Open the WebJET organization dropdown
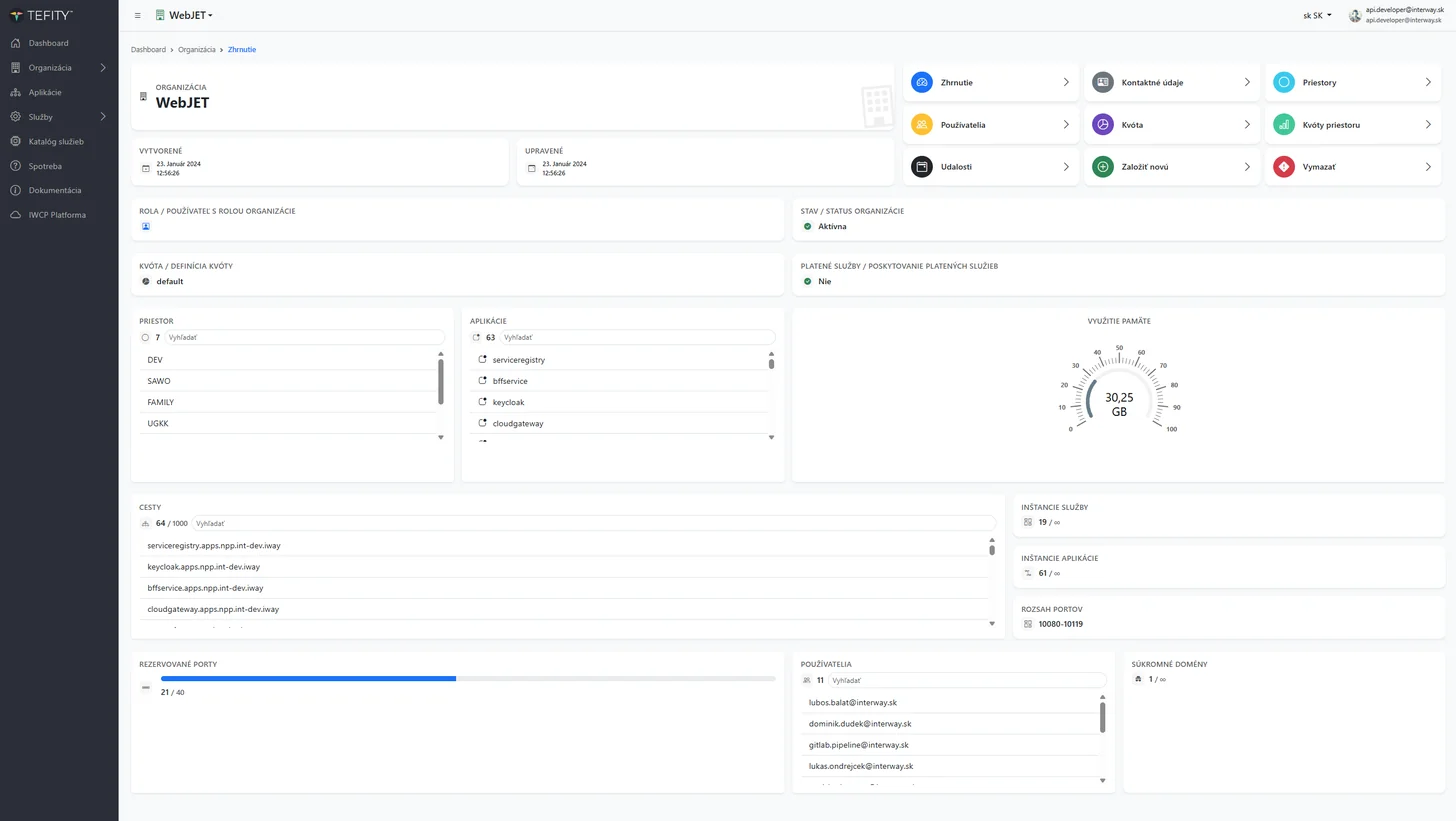 click(184, 16)
